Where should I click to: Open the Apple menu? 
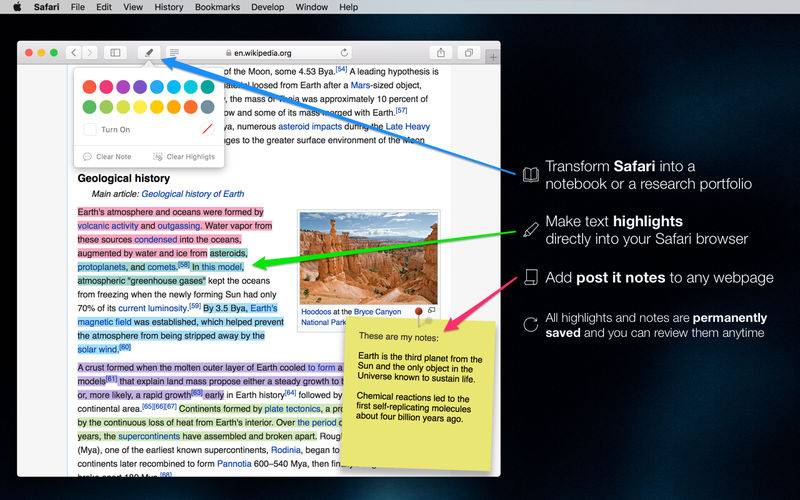tap(17, 7)
